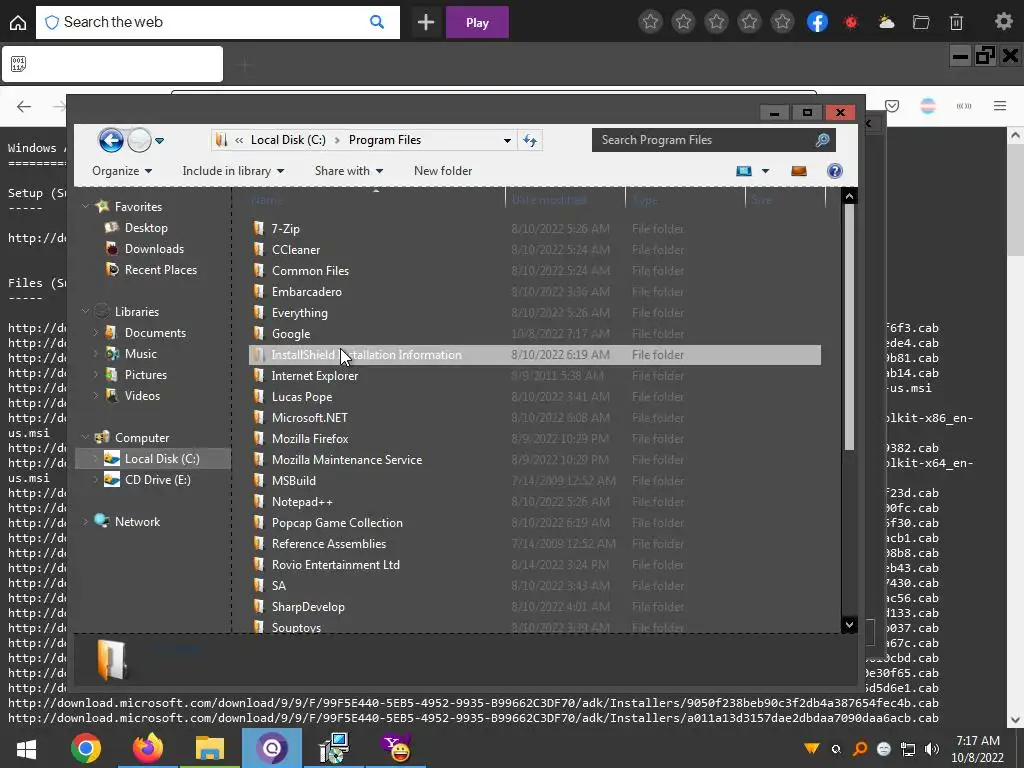Click the file list scroll down arrow
Viewport: 1024px width, 768px height.
point(849,624)
